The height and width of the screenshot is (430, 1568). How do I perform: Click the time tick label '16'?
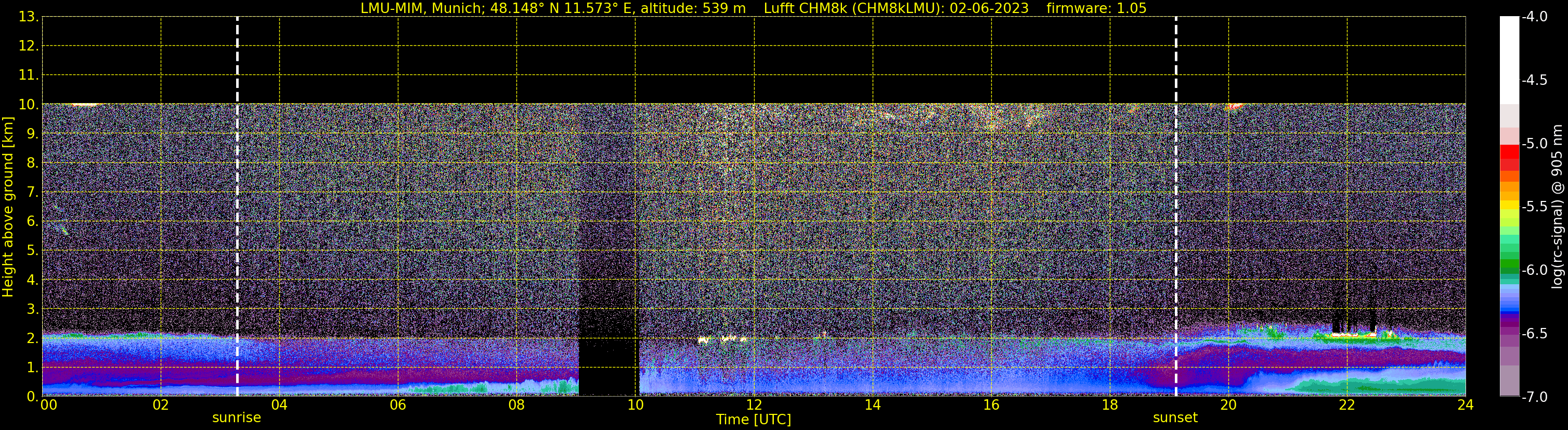coord(992,405)
